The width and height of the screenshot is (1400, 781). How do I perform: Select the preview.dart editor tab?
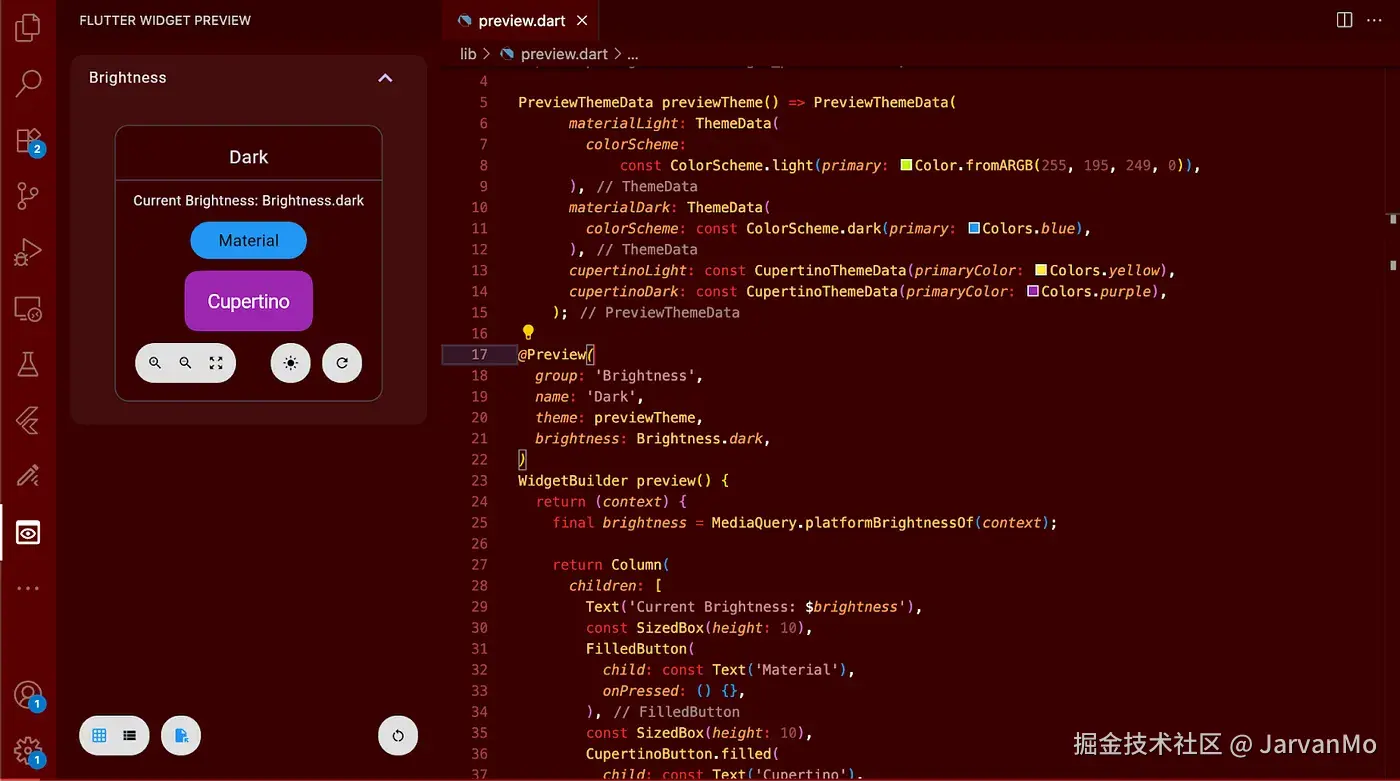coord(522,20)
